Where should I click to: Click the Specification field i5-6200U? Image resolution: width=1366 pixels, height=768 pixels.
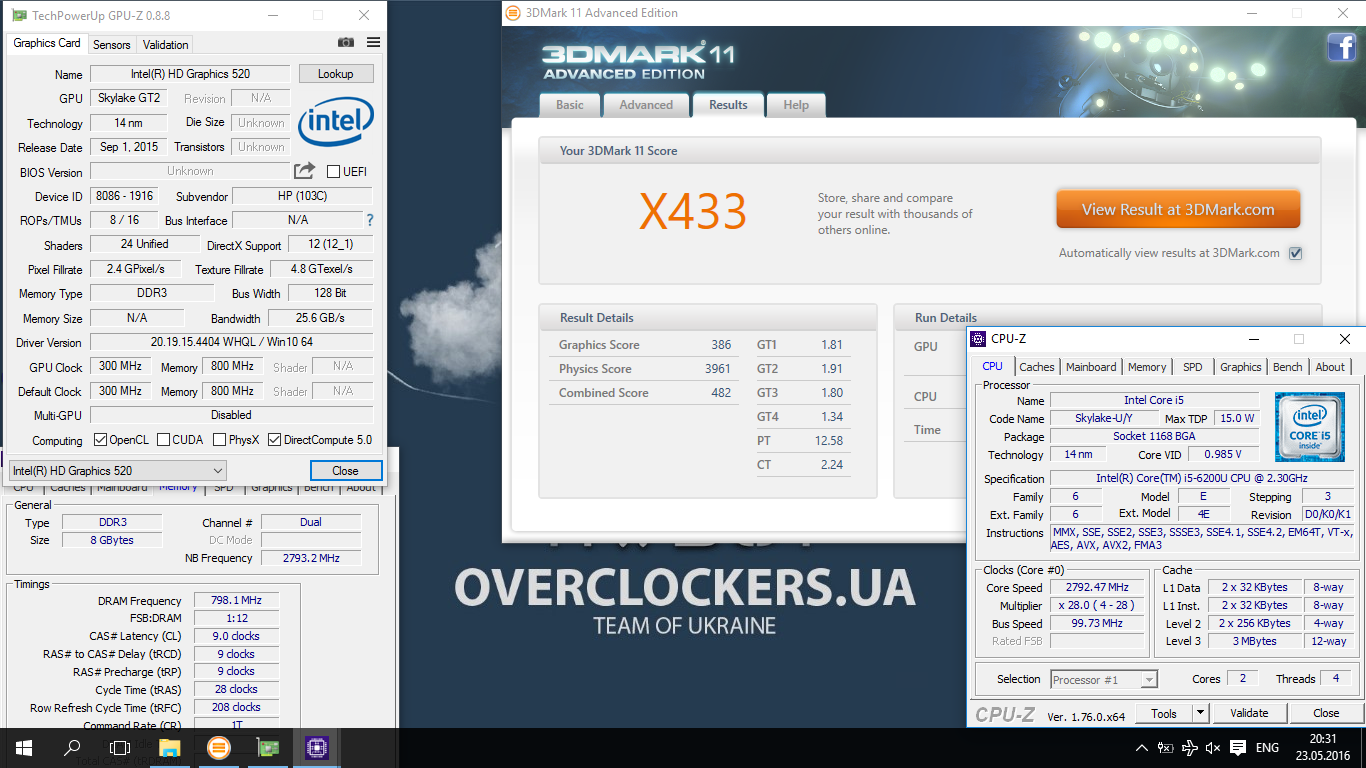tap(1202, 479)
